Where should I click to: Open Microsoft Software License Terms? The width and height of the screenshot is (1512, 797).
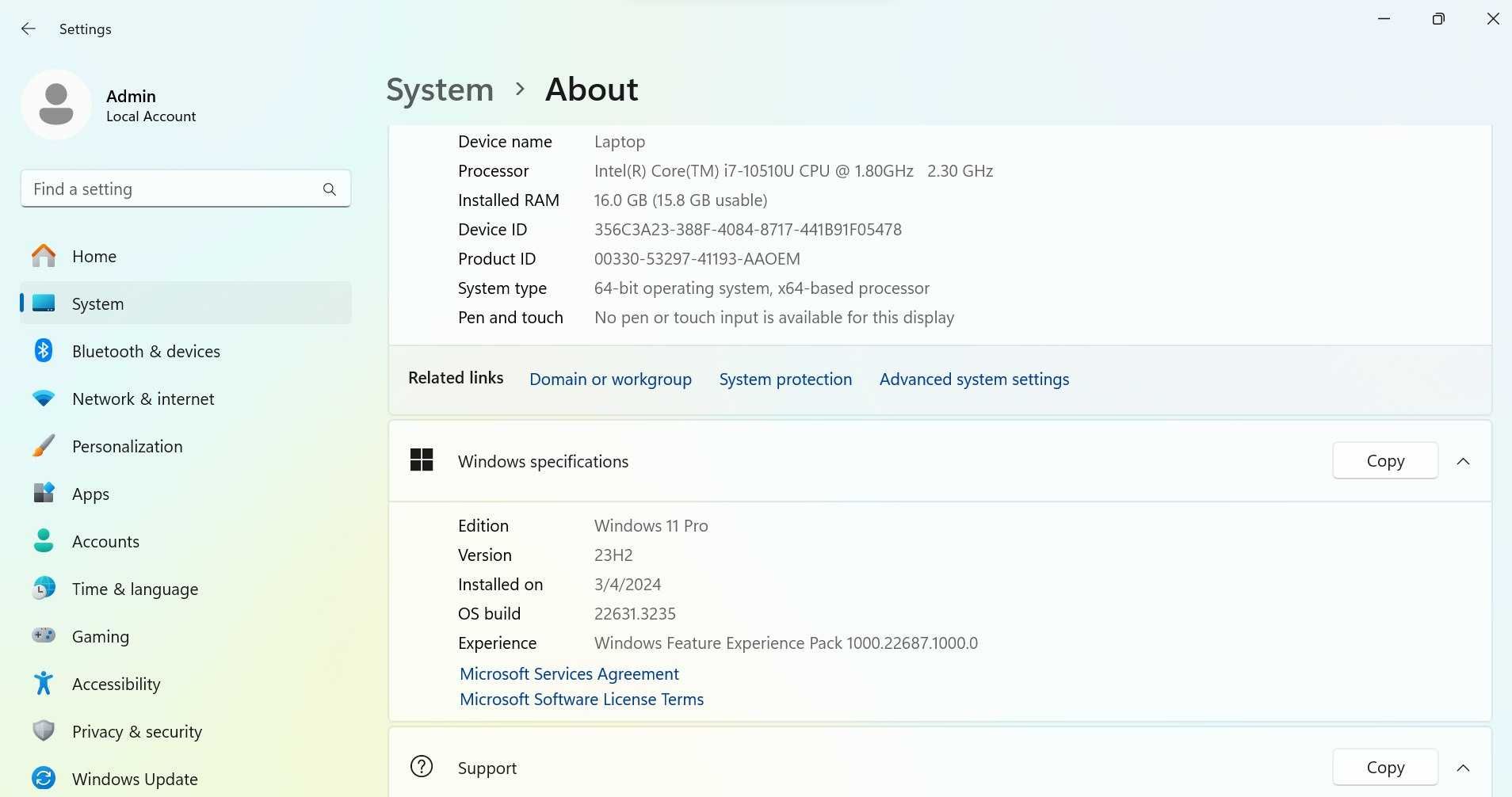582,699
